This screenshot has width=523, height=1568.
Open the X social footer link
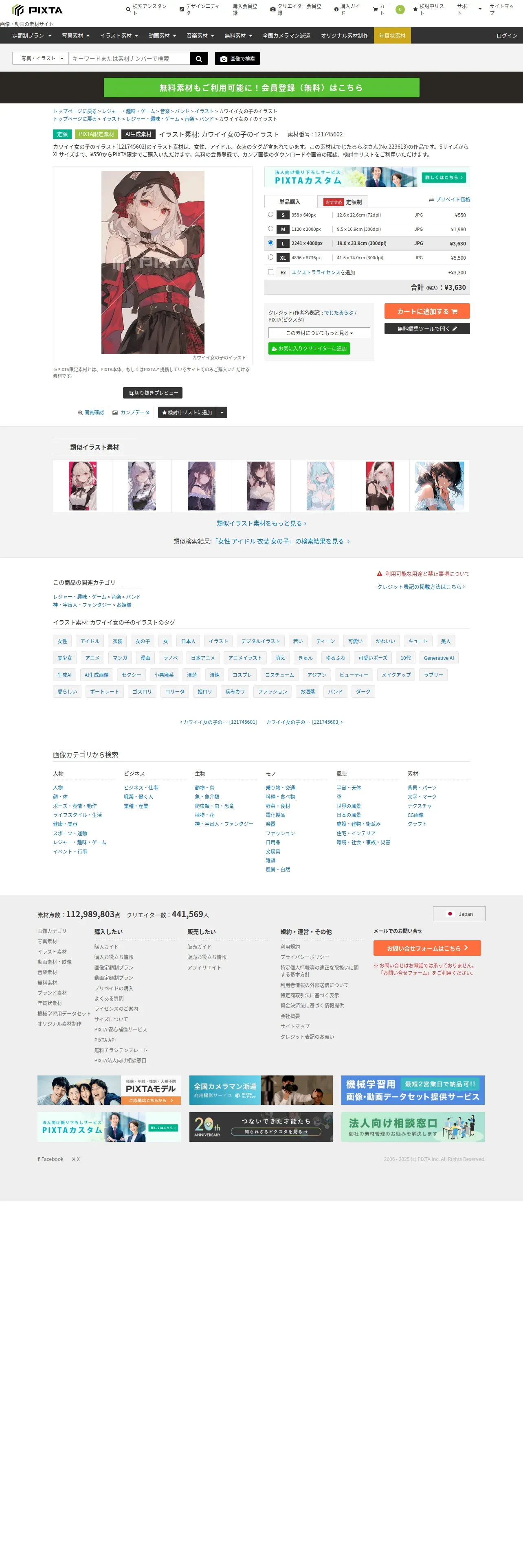(75, 1159)
